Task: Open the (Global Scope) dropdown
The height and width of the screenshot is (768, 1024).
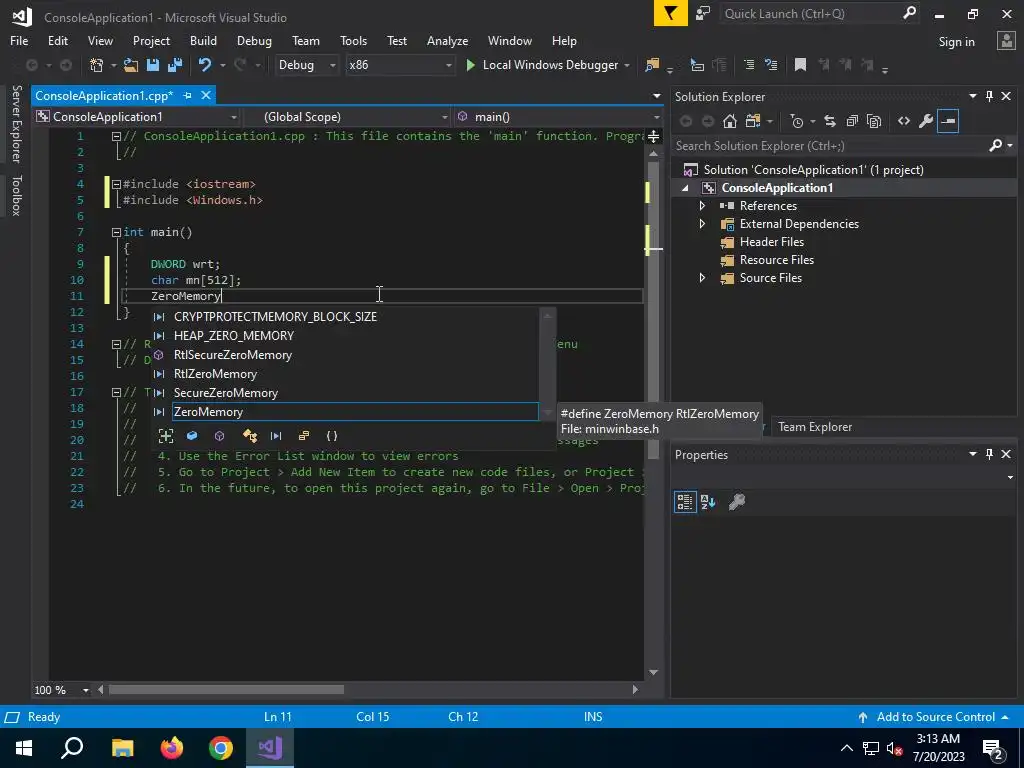Action: [347, 117]
